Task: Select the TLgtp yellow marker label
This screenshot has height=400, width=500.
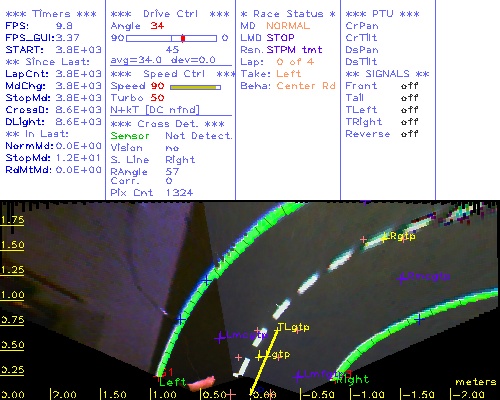Action: coord(293,327)
